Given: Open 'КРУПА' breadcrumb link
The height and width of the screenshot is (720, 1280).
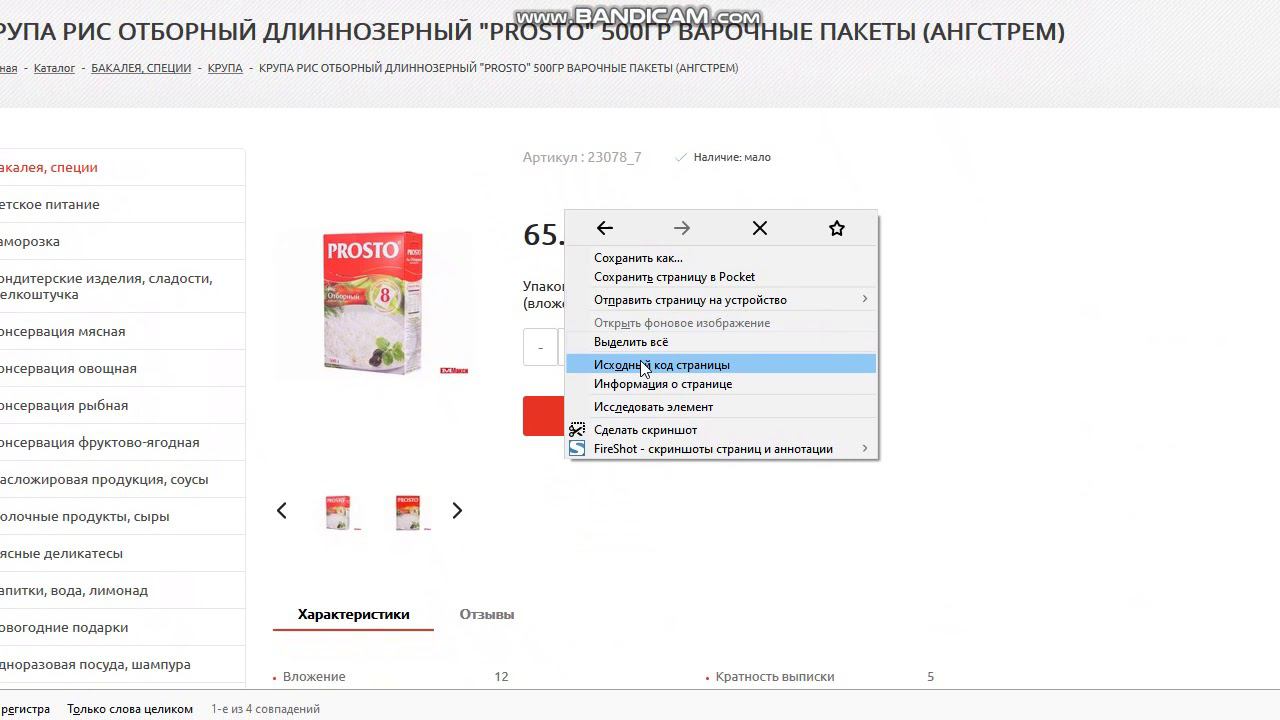Looking at the screenshot, I should coord(225,68).
